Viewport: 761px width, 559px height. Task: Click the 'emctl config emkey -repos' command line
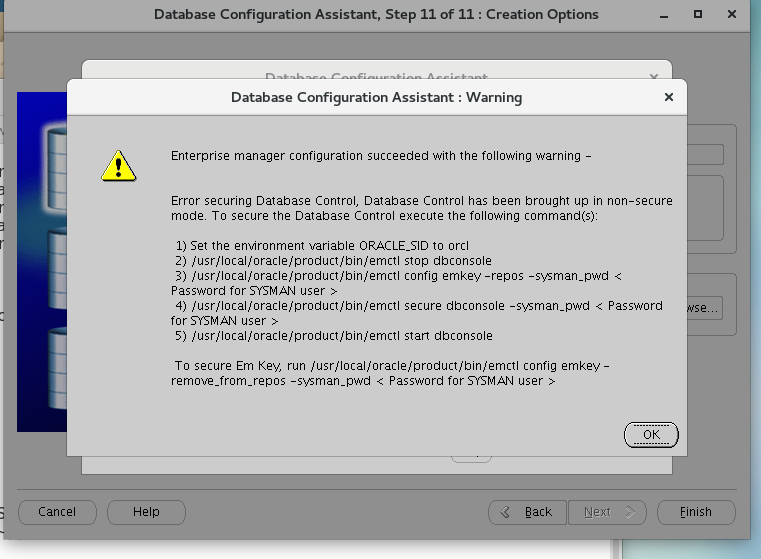(397, 283)
